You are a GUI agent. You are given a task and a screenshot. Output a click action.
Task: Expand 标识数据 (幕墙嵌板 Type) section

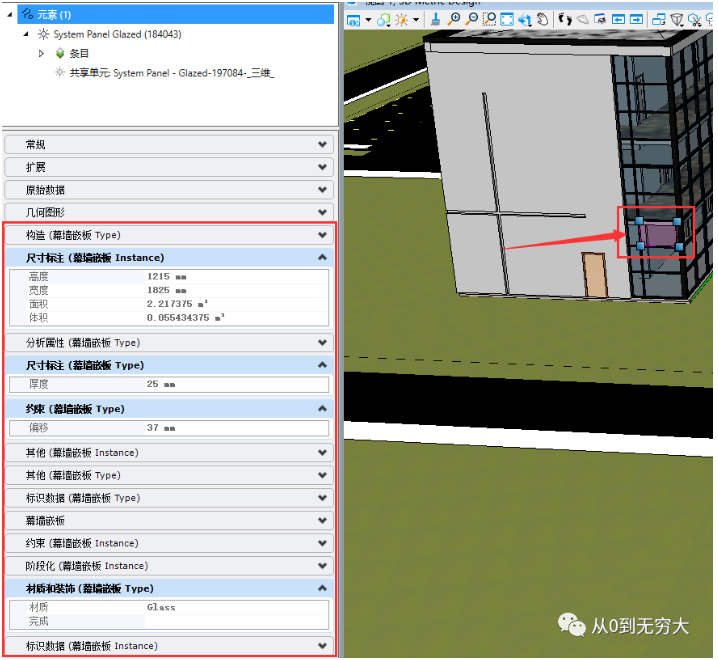click(x=169, y=498)
